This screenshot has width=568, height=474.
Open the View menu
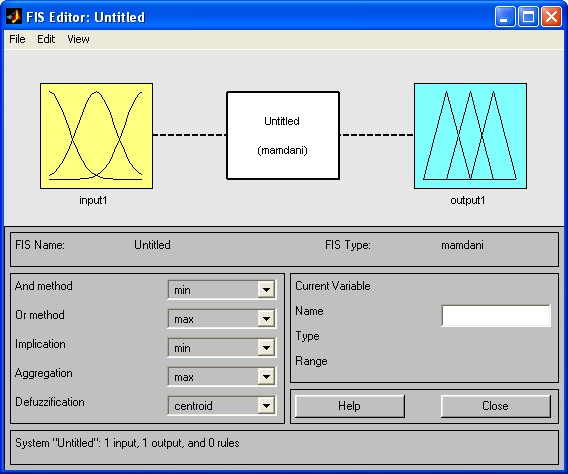coord(78,39)
